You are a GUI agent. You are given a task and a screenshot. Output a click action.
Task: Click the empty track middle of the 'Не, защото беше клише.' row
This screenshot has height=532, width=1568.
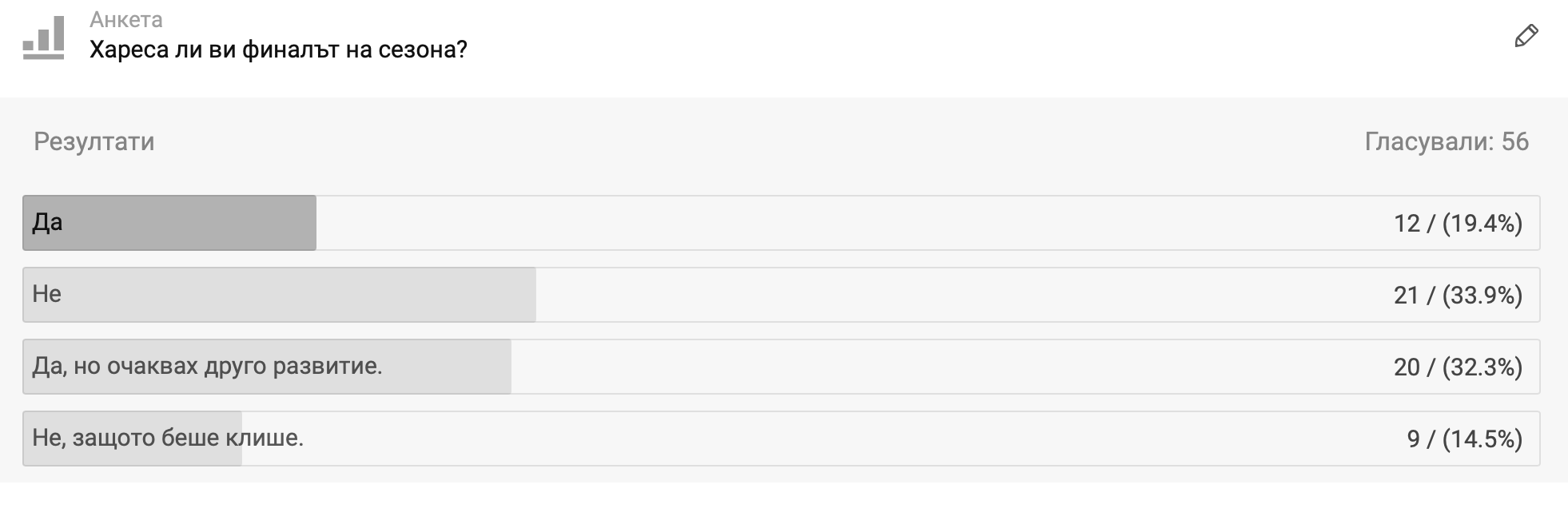click(815, 439)
